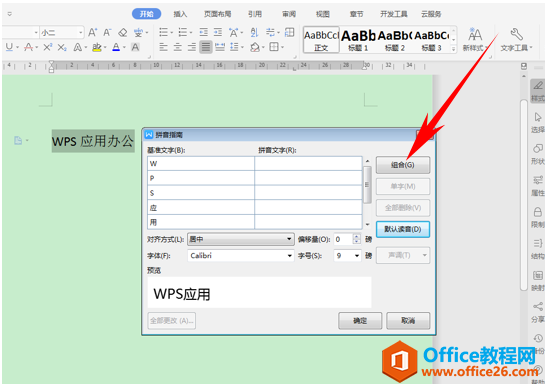Apply numbered list formatting
545x389 pixels.
(183, 33)
